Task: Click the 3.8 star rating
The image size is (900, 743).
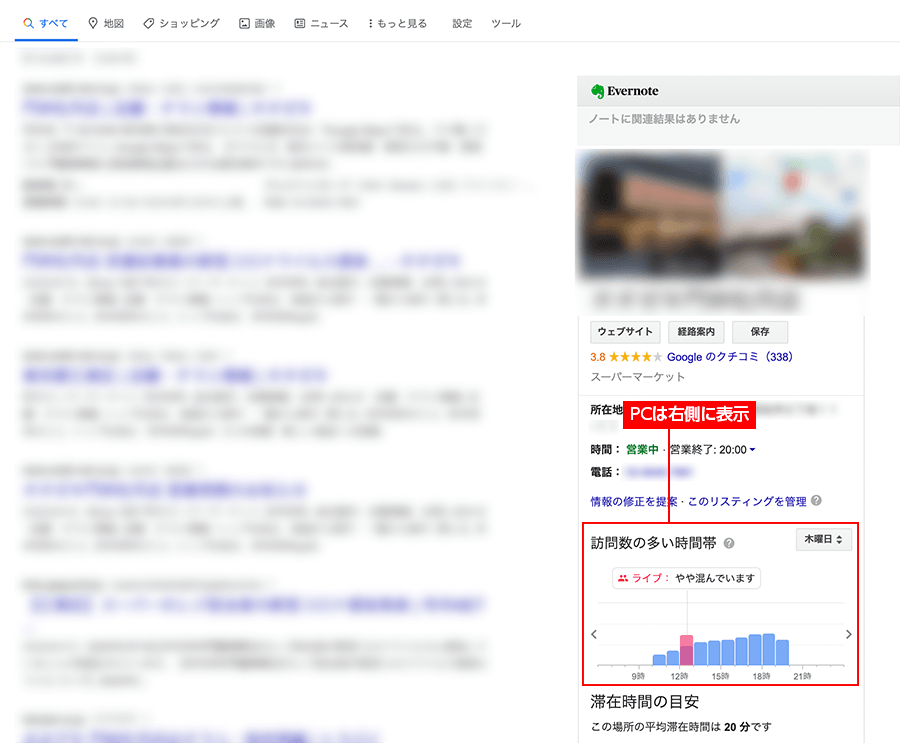Action: coord(626,357)
